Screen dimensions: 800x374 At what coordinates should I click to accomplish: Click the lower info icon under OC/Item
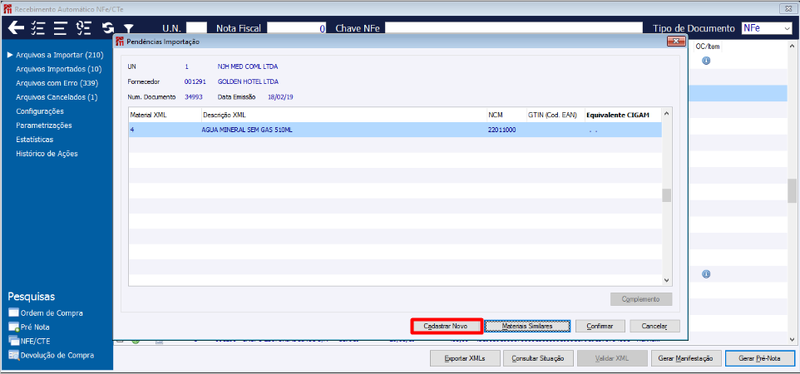pyautogui.click(x=706, y=275)
